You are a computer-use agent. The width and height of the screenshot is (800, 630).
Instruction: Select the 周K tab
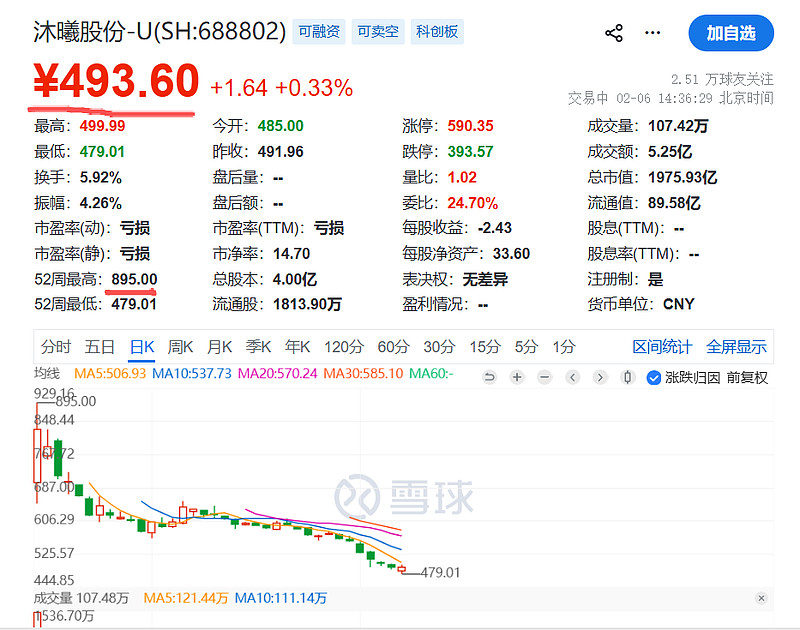181,347
